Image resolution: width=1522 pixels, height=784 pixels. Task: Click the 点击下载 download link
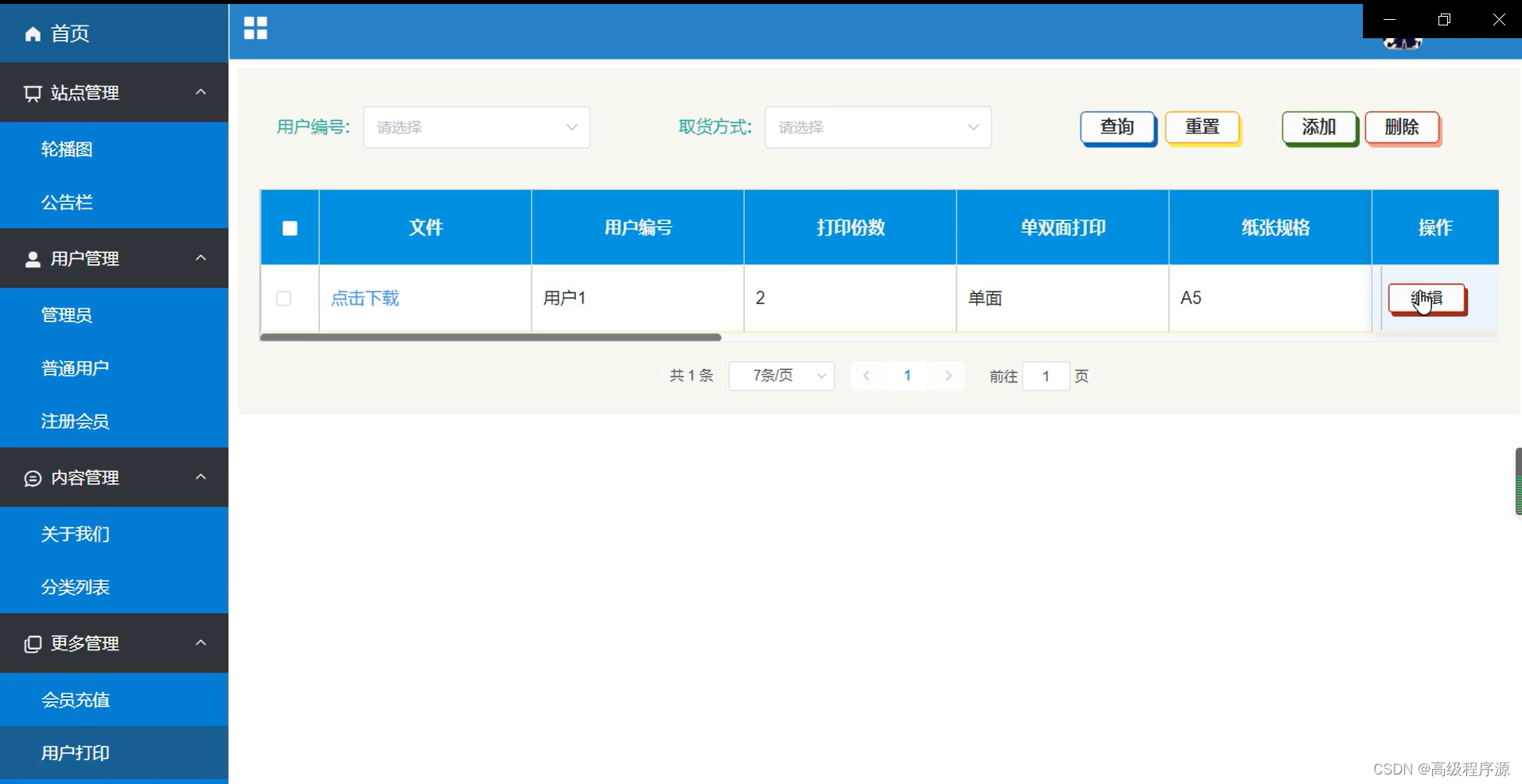click(364, 298)
